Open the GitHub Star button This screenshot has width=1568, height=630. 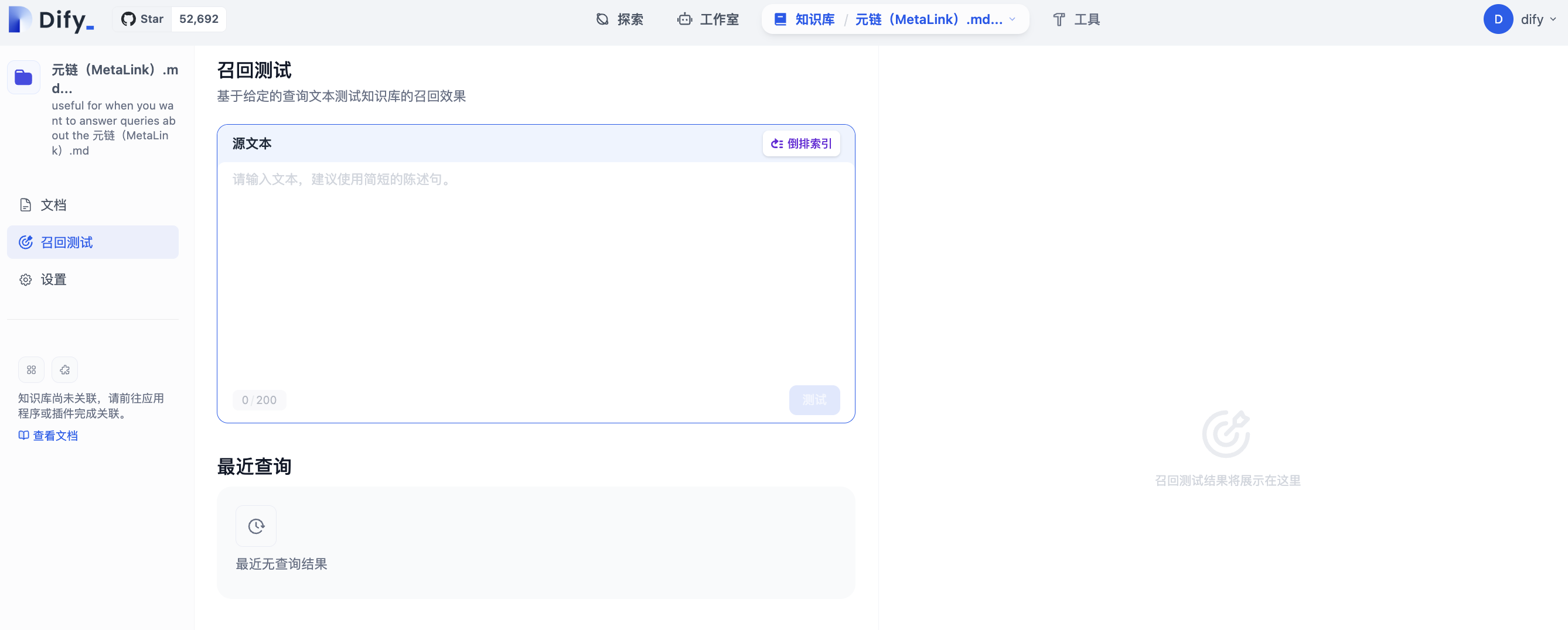click(x=142, y=19)
